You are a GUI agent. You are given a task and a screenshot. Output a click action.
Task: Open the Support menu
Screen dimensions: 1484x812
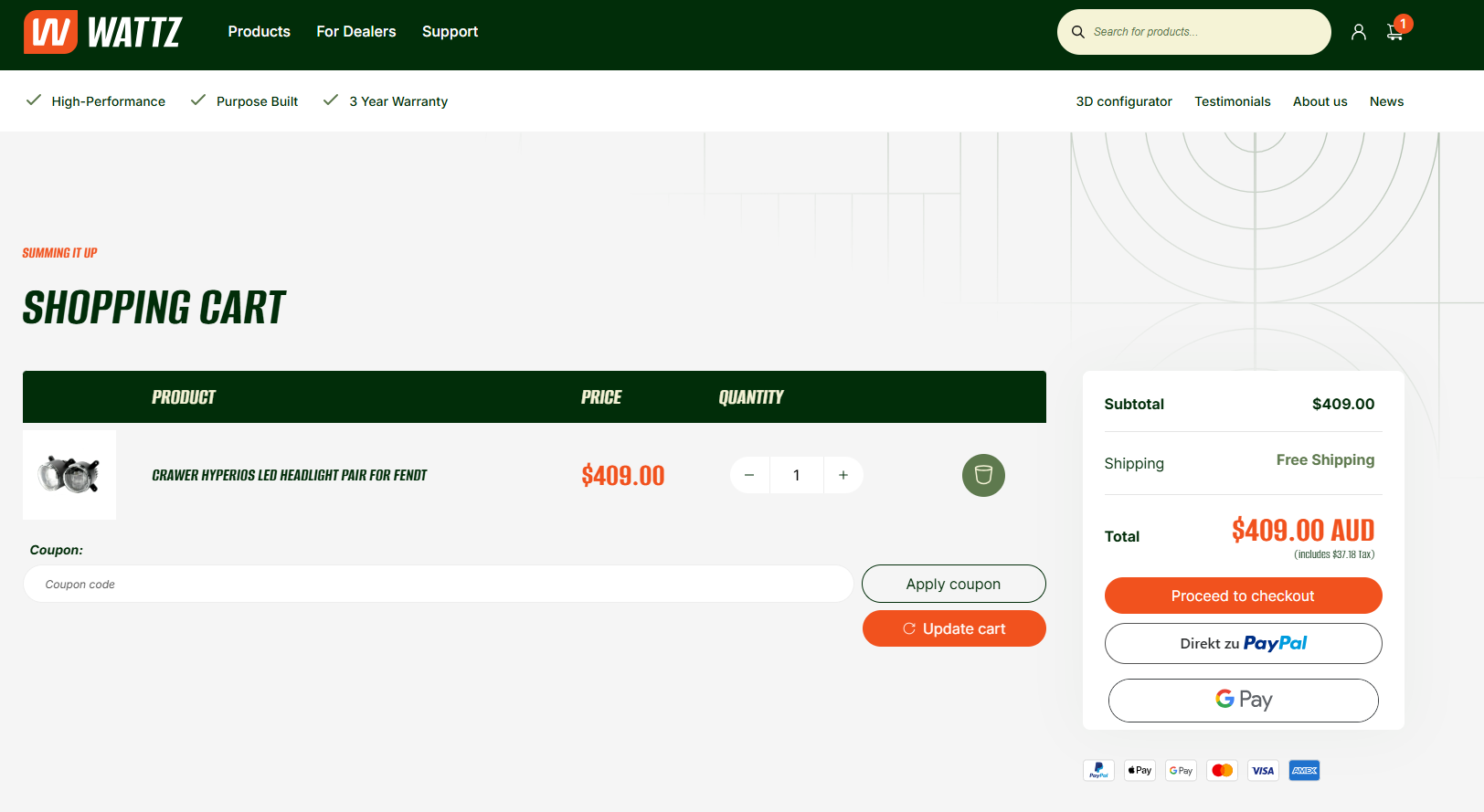point(450,32)
